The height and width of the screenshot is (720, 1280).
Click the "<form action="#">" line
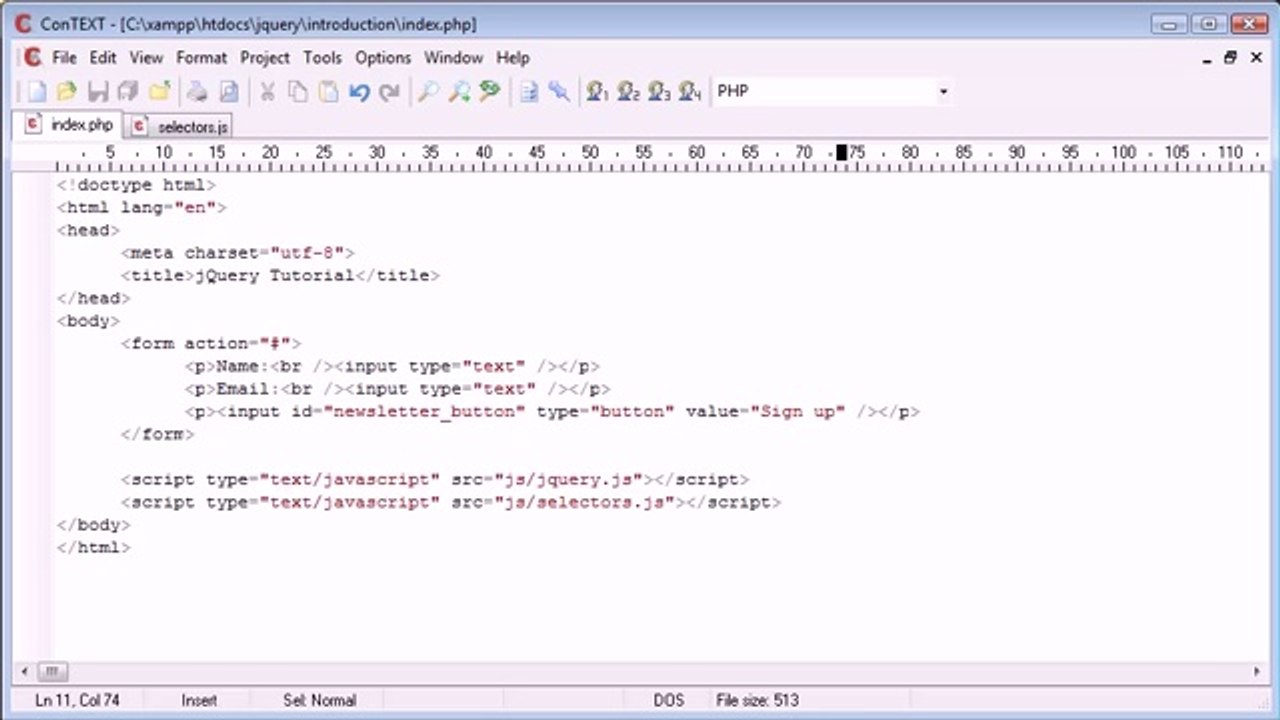[211, 343]
